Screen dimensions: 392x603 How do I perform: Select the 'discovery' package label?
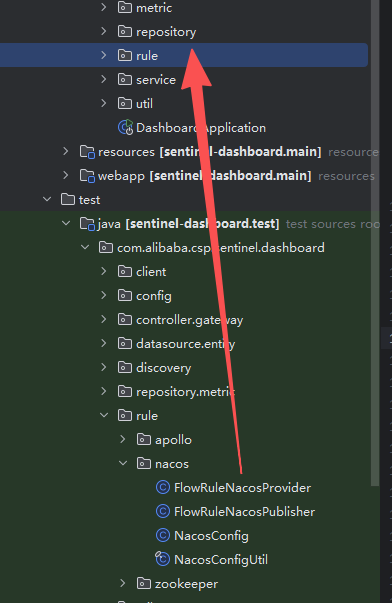163,368
